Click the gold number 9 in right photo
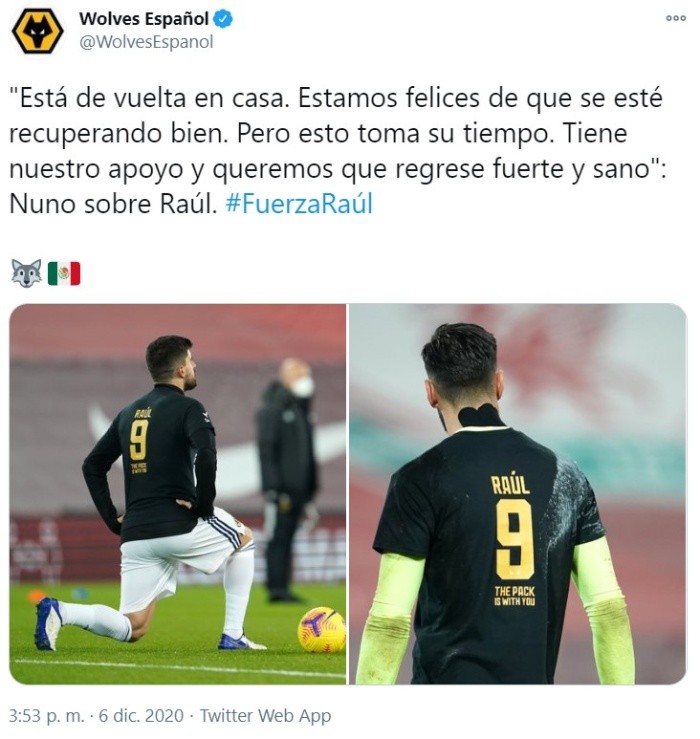The height and width of the screenshot is (739, 700). click(x=515, y=540)
